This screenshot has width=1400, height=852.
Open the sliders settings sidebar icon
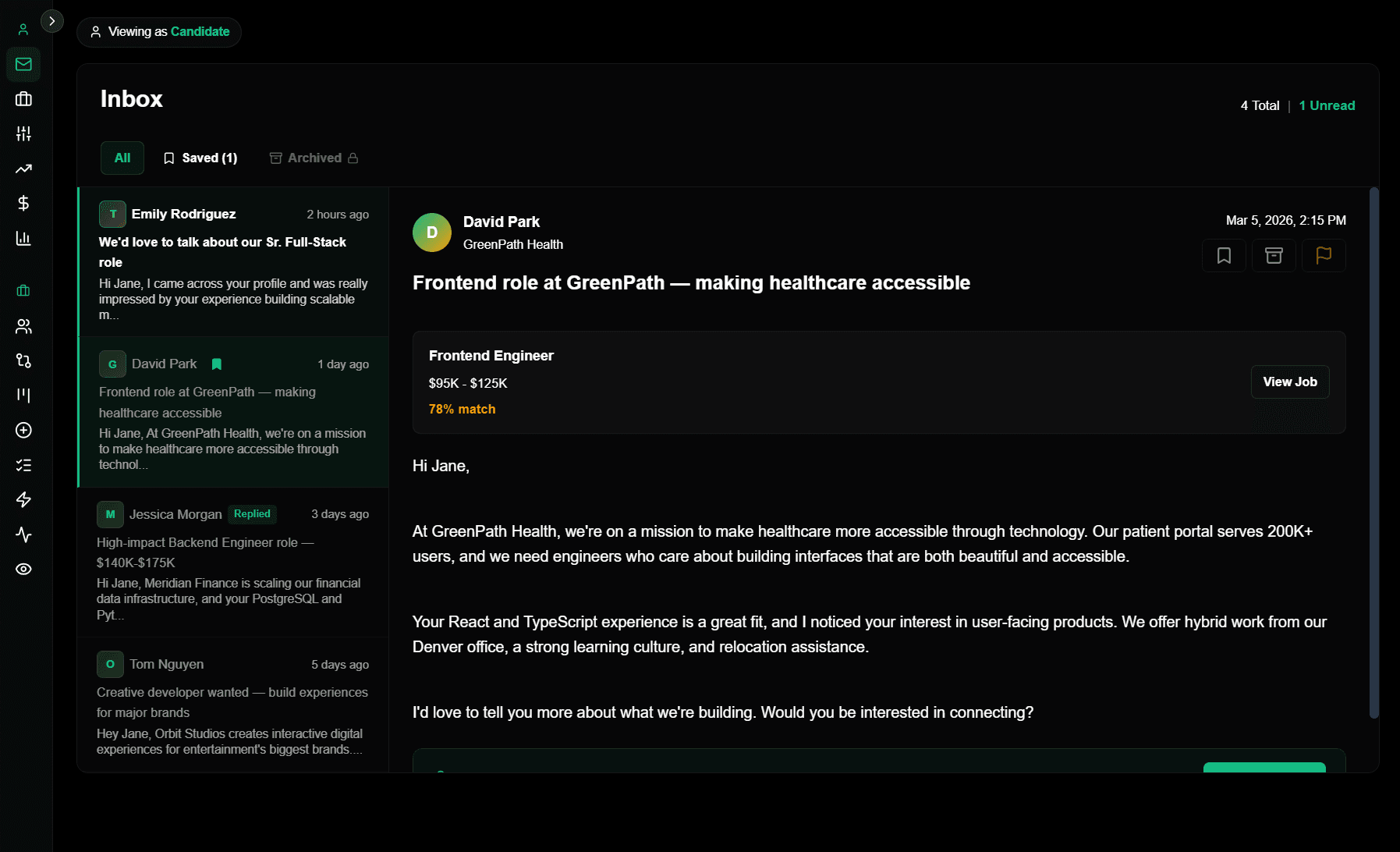click(23, 134)
